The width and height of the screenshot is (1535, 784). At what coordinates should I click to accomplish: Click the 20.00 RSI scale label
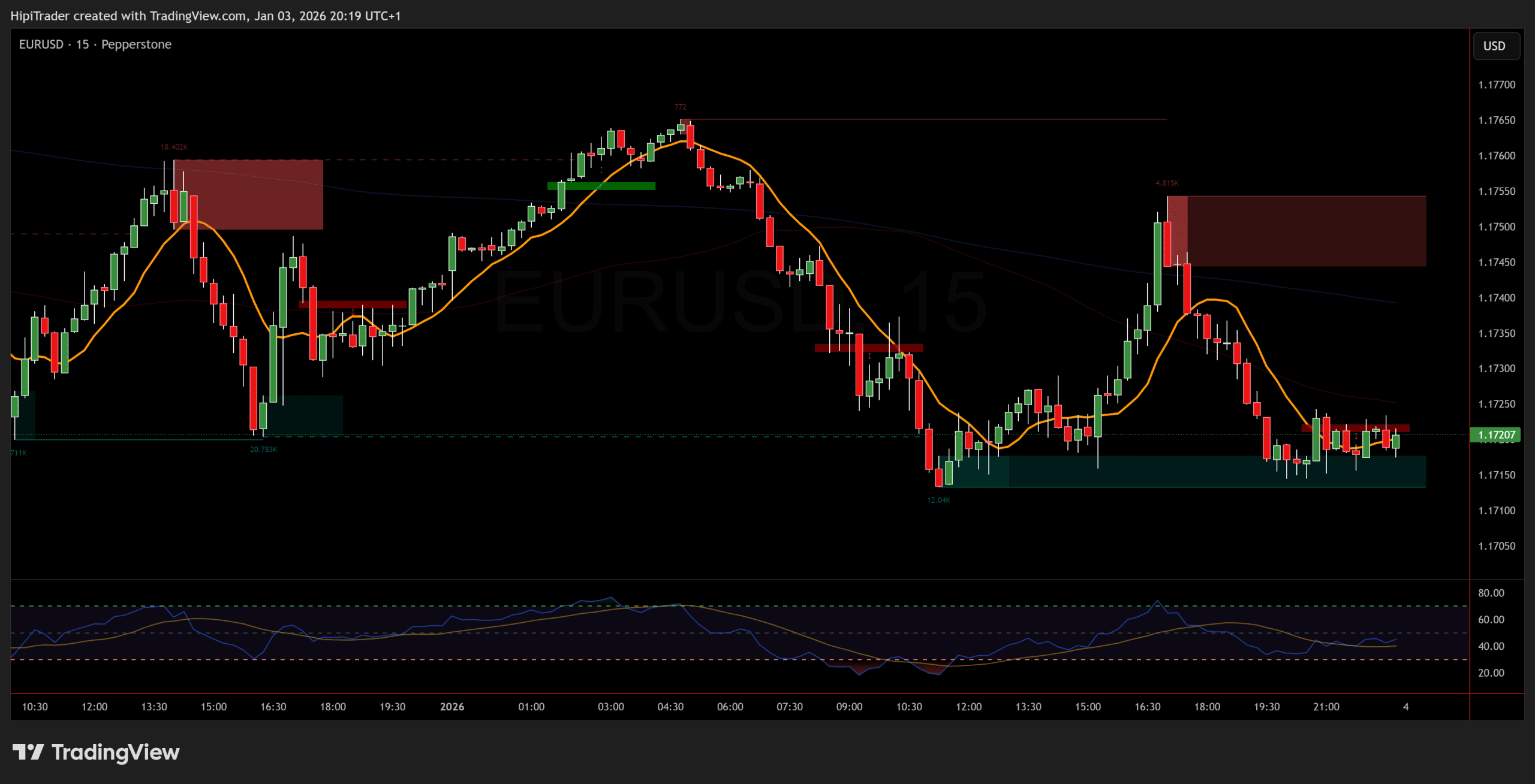(1491, 673)
